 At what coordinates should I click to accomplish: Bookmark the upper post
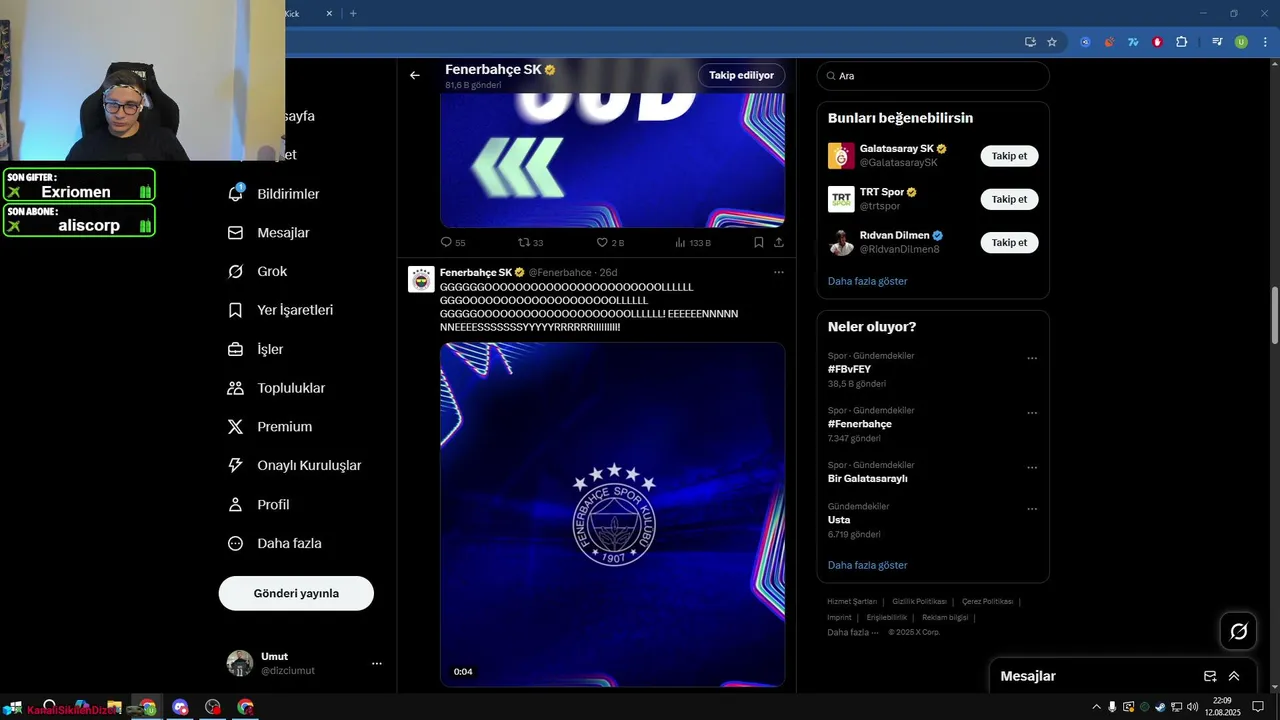pos(759,242)
